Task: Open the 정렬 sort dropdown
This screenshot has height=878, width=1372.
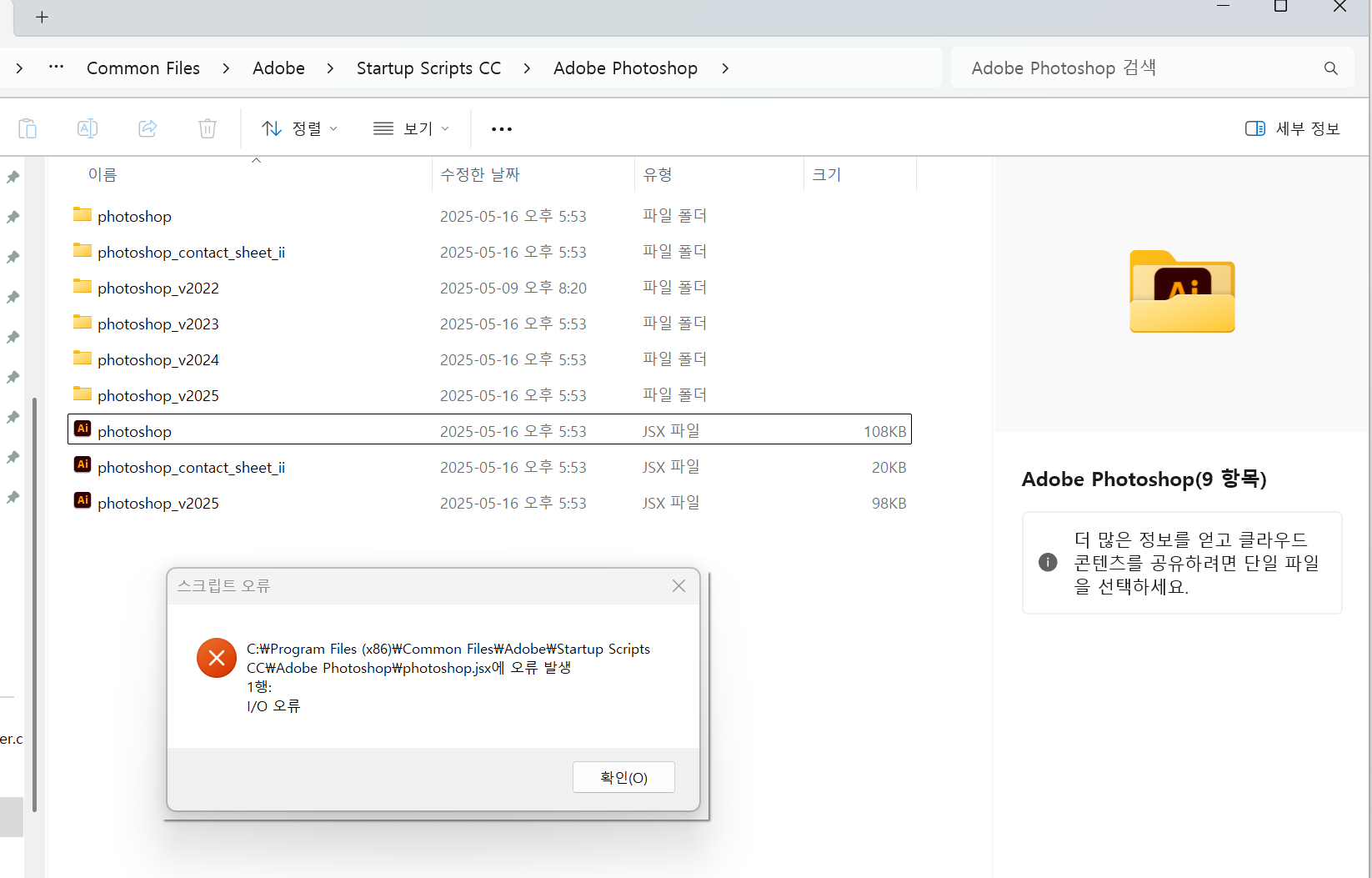Action: click(x=298, y=128)
